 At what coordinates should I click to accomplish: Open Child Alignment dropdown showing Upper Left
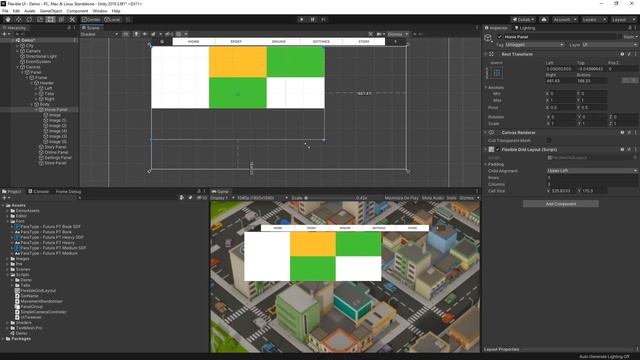(x=592, y=171)
